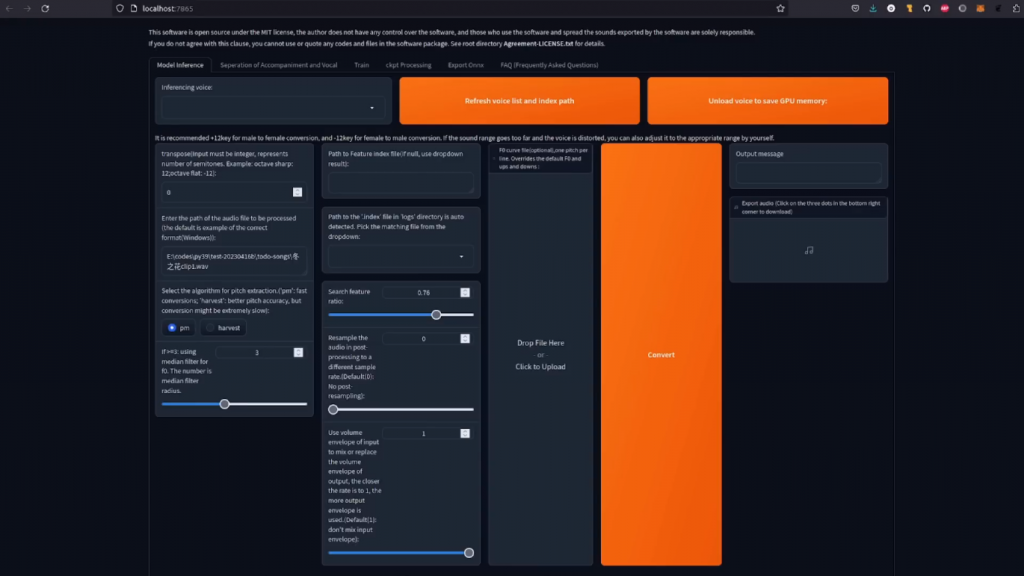Open the Seperation of Accompaniment and Vocal tab
This screenshot has width=1024, height=576.
279,65
